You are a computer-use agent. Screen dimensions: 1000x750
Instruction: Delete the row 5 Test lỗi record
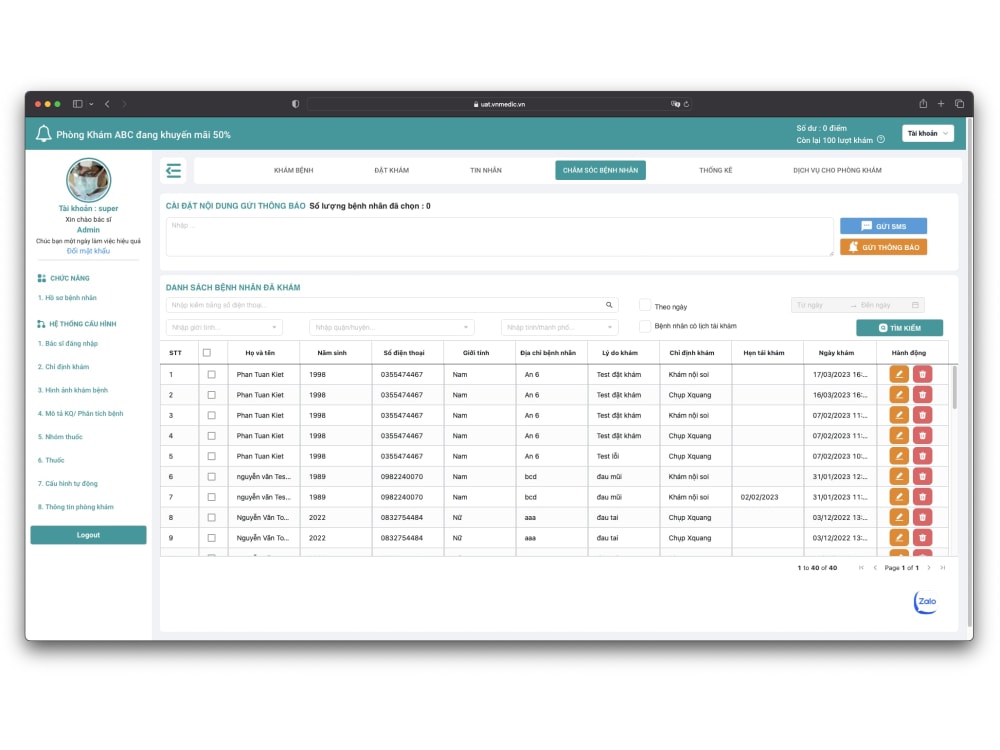tap(922, 456)
